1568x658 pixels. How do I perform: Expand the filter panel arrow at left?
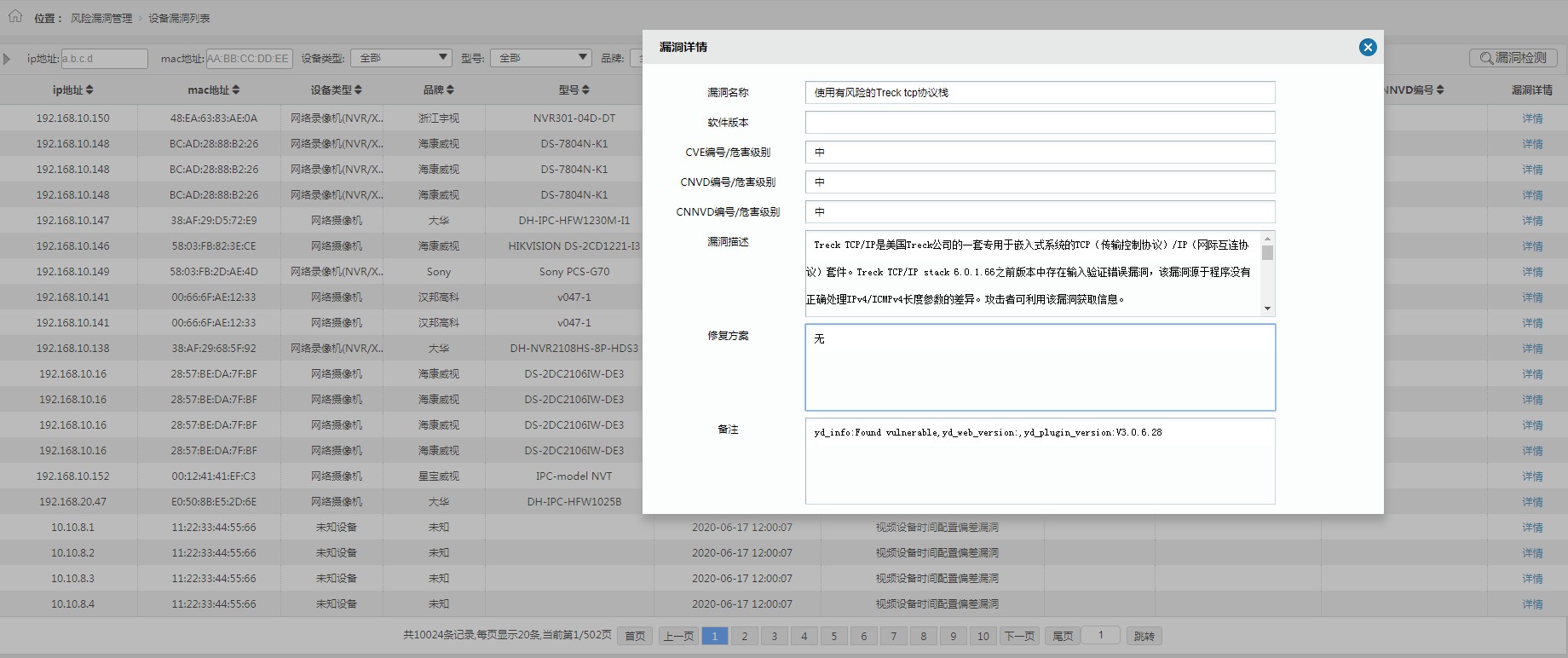click(7, 59)
